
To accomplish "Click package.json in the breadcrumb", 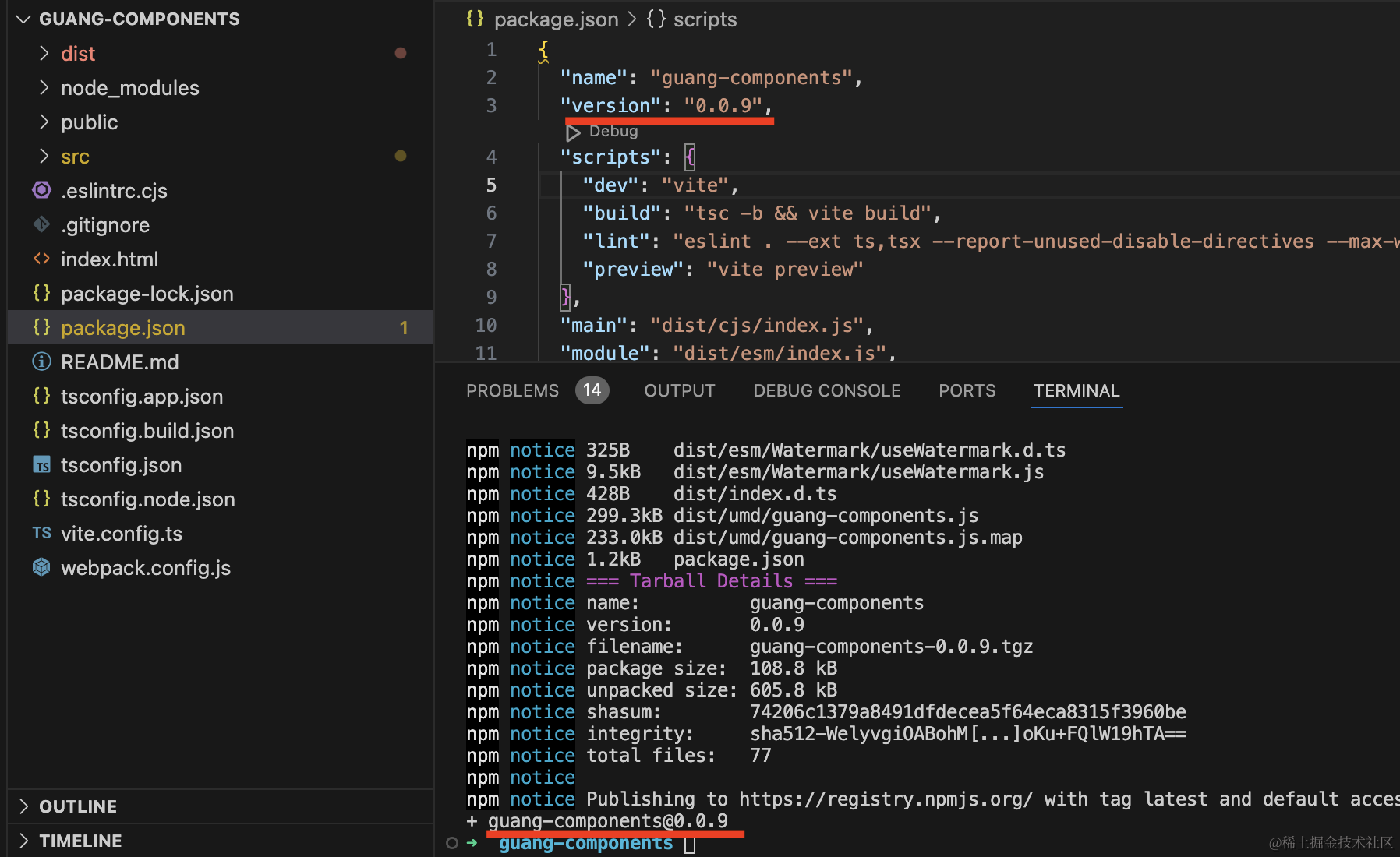I will click(556, 19).
